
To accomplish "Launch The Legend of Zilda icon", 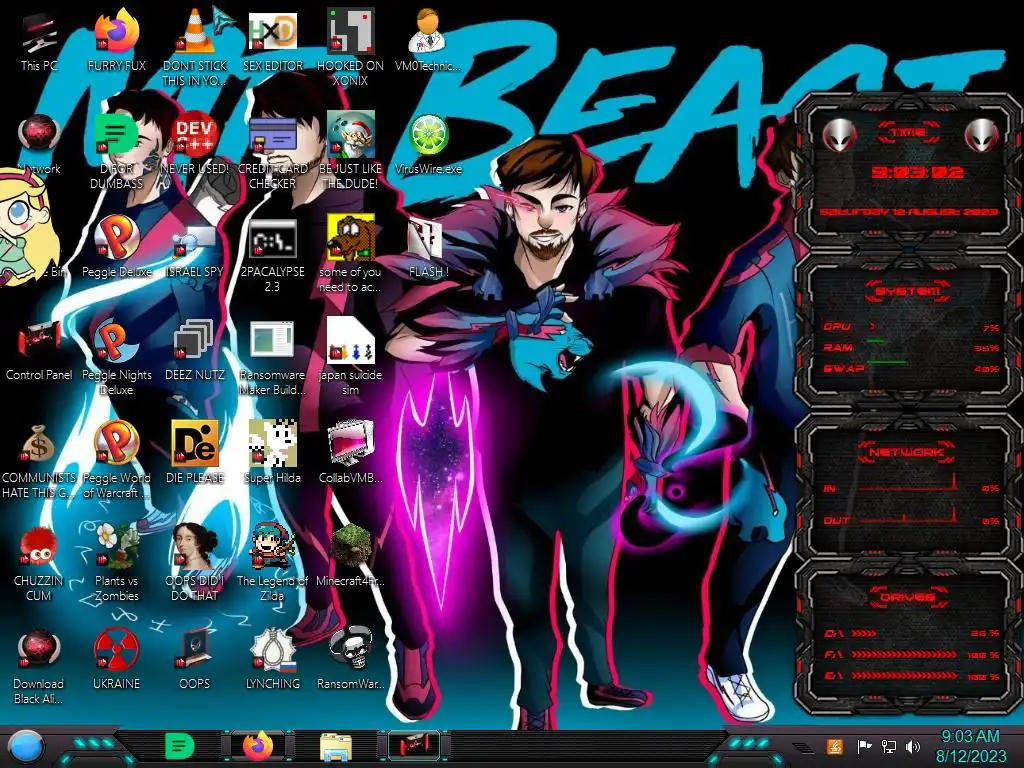I will point(272,547).
